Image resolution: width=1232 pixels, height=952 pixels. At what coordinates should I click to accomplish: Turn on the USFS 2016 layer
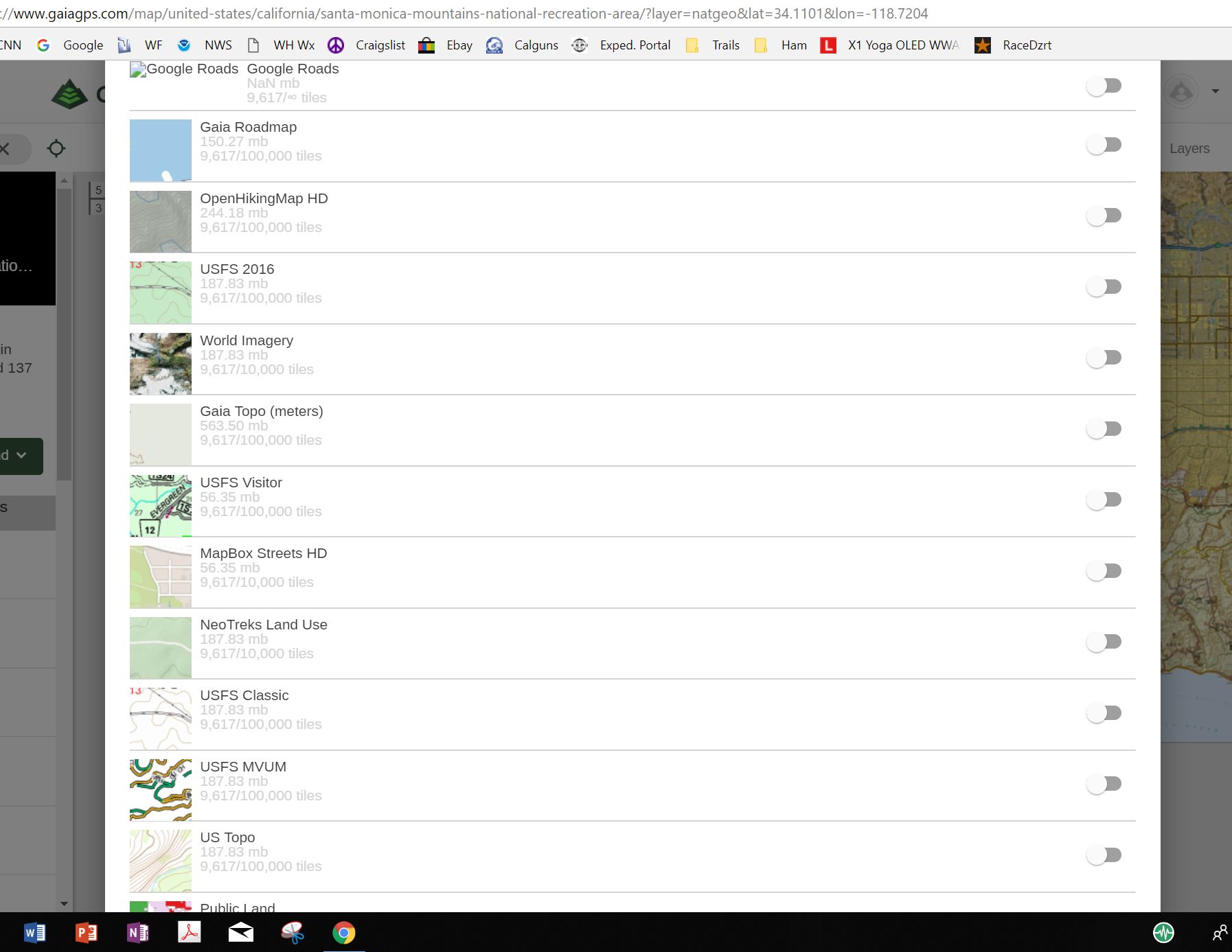click(1104, 287)
